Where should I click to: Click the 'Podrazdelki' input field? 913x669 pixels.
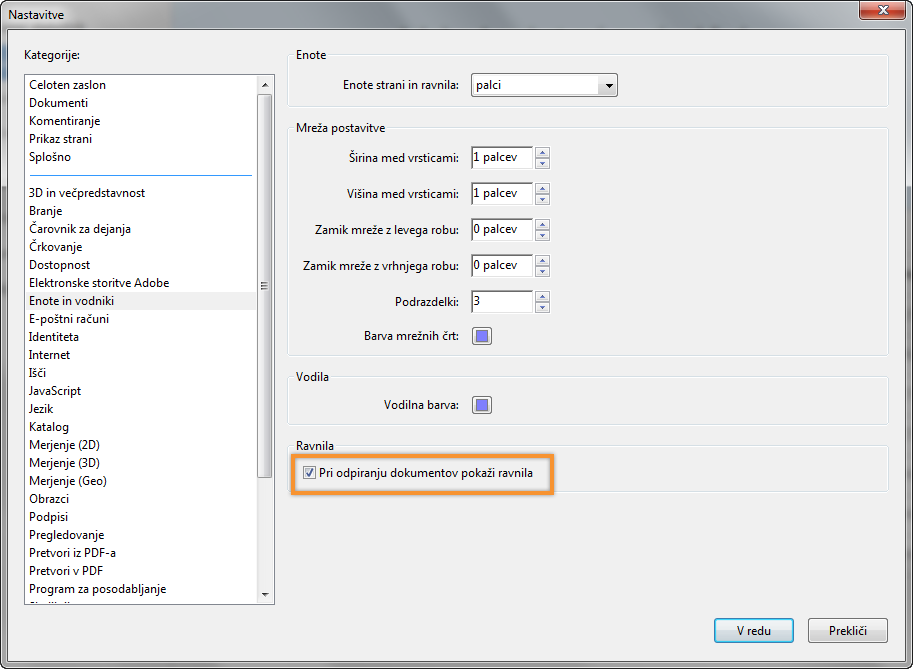point(502,302)
